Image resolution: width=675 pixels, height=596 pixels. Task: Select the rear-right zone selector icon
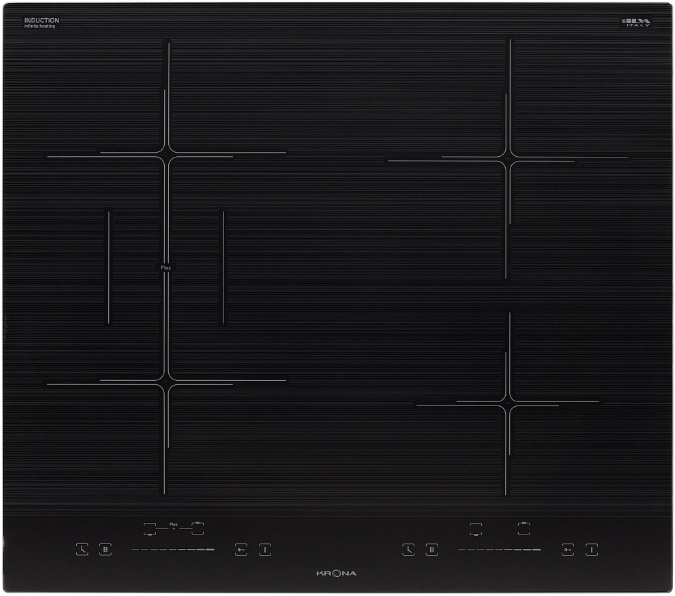(524, 525)
